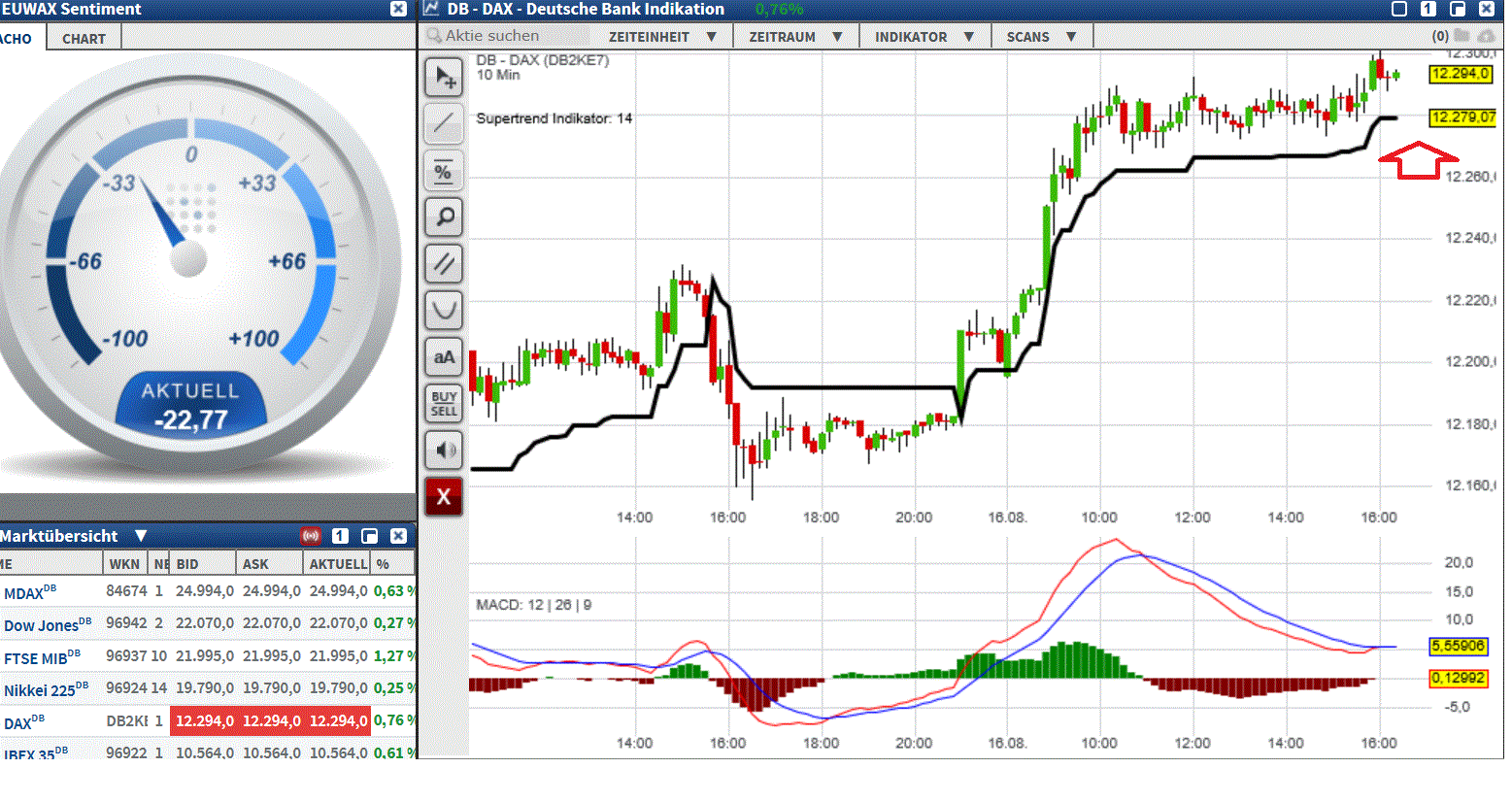The image size is (1512, 802).
Task: Click the BUY SELL button
Action: click(444, 403)
